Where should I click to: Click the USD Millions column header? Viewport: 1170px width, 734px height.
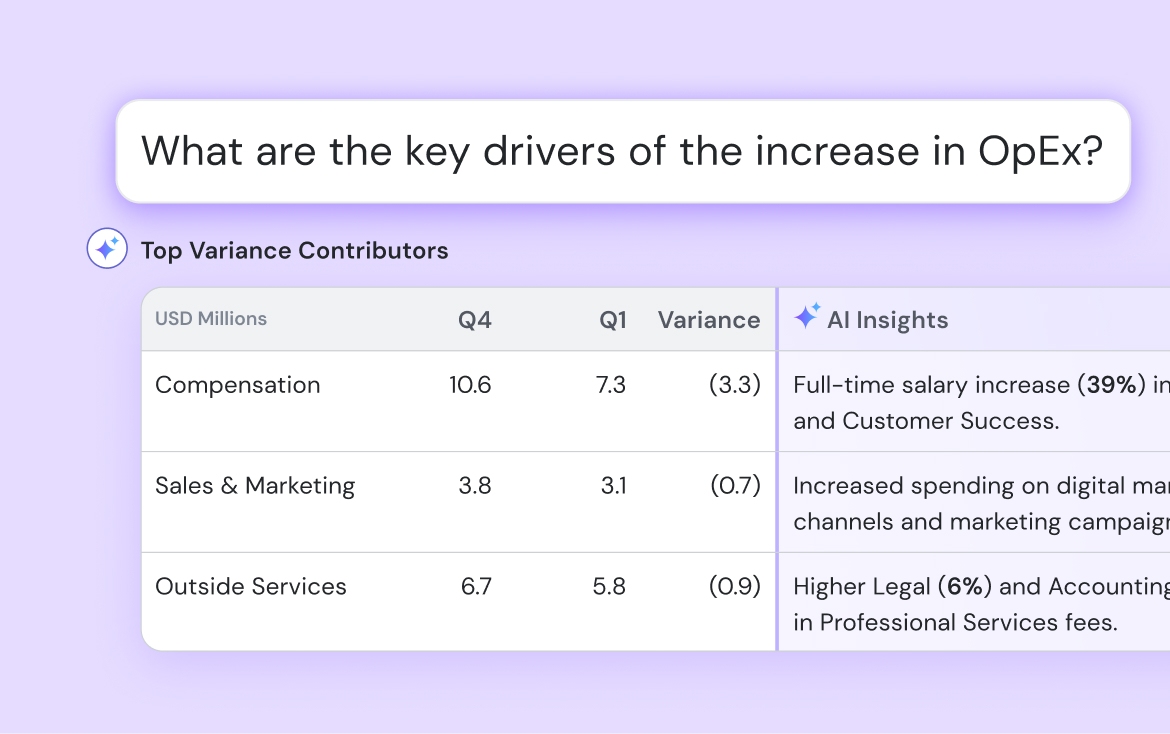tap(211, 319)
